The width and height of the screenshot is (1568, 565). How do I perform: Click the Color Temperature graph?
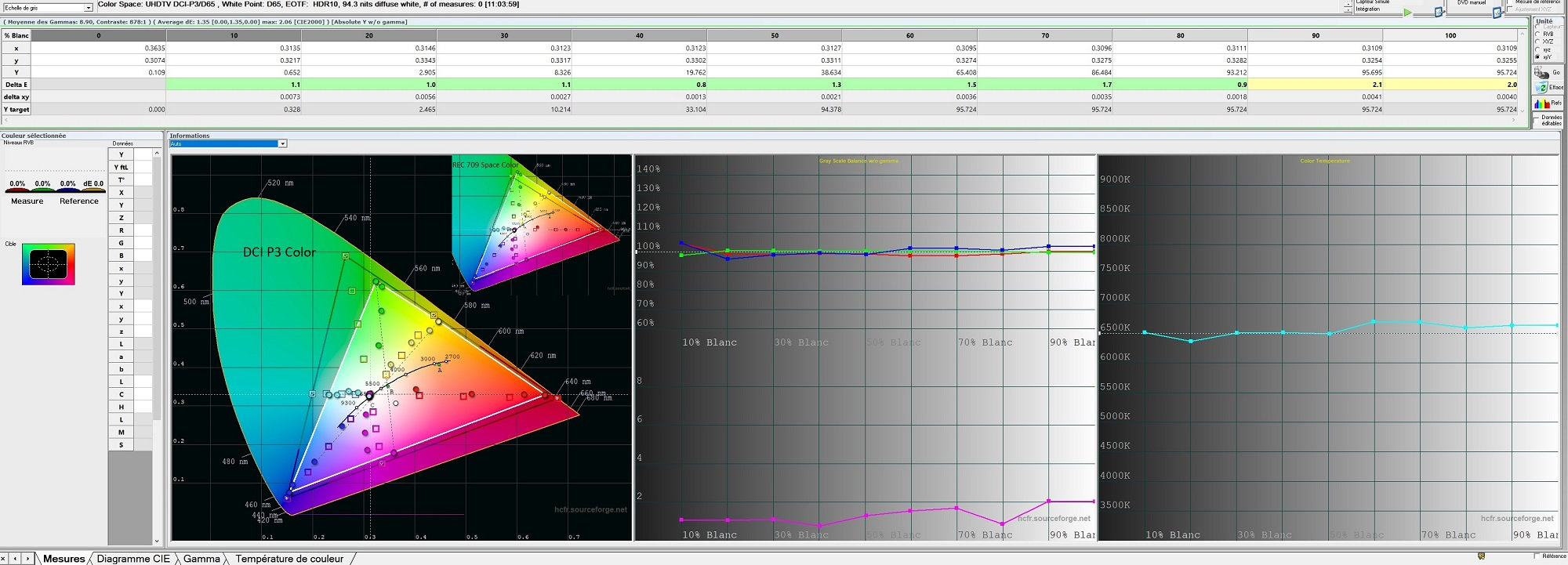(1328, 347)
